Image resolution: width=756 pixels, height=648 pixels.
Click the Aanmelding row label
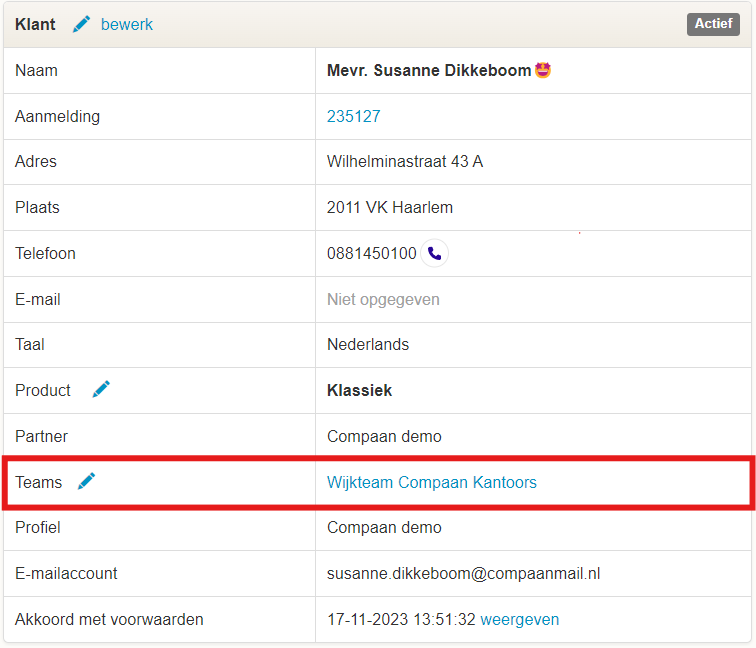pos(57,116)
